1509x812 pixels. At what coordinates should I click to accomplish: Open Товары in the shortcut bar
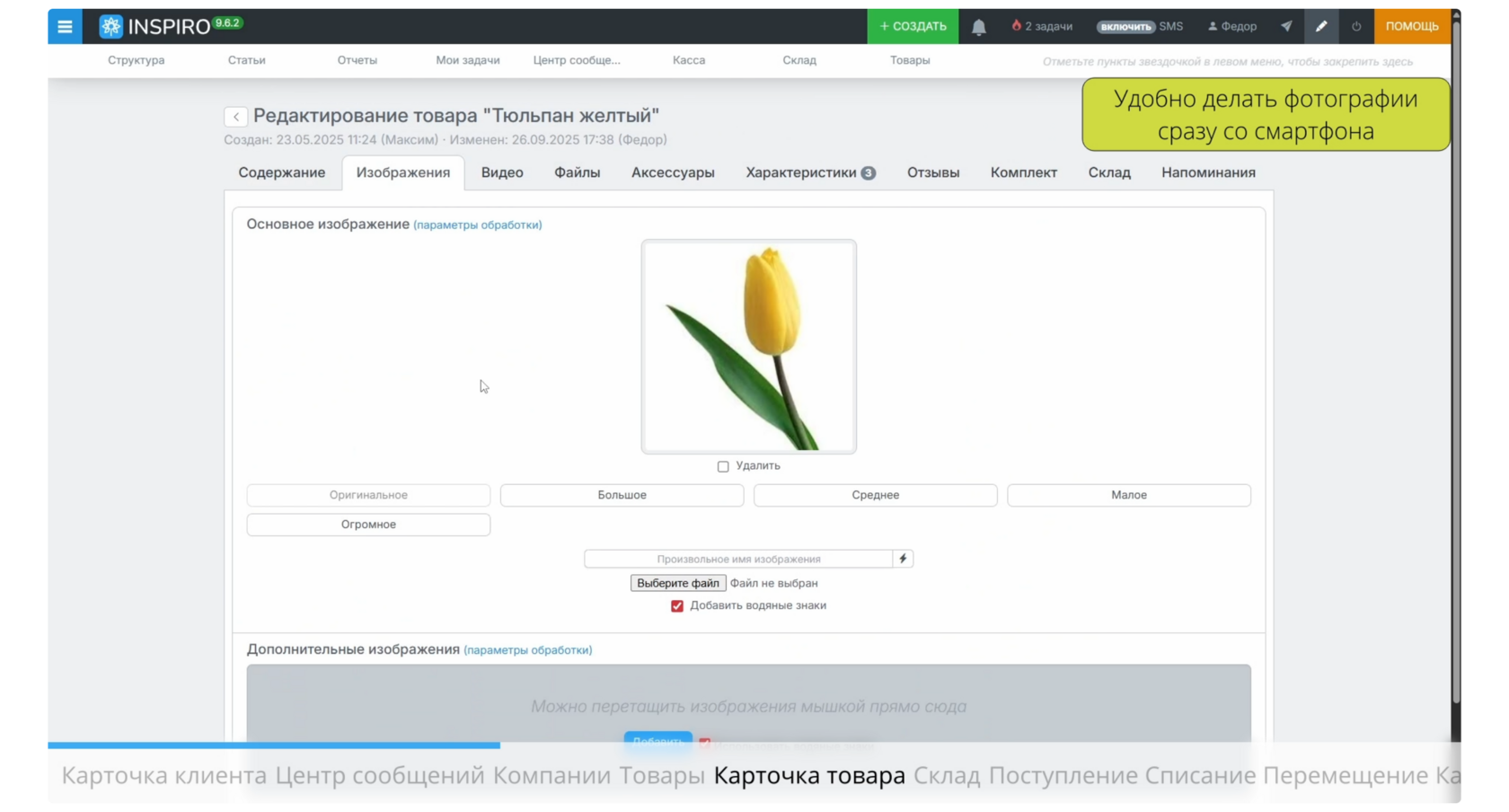tap(910, 60)
